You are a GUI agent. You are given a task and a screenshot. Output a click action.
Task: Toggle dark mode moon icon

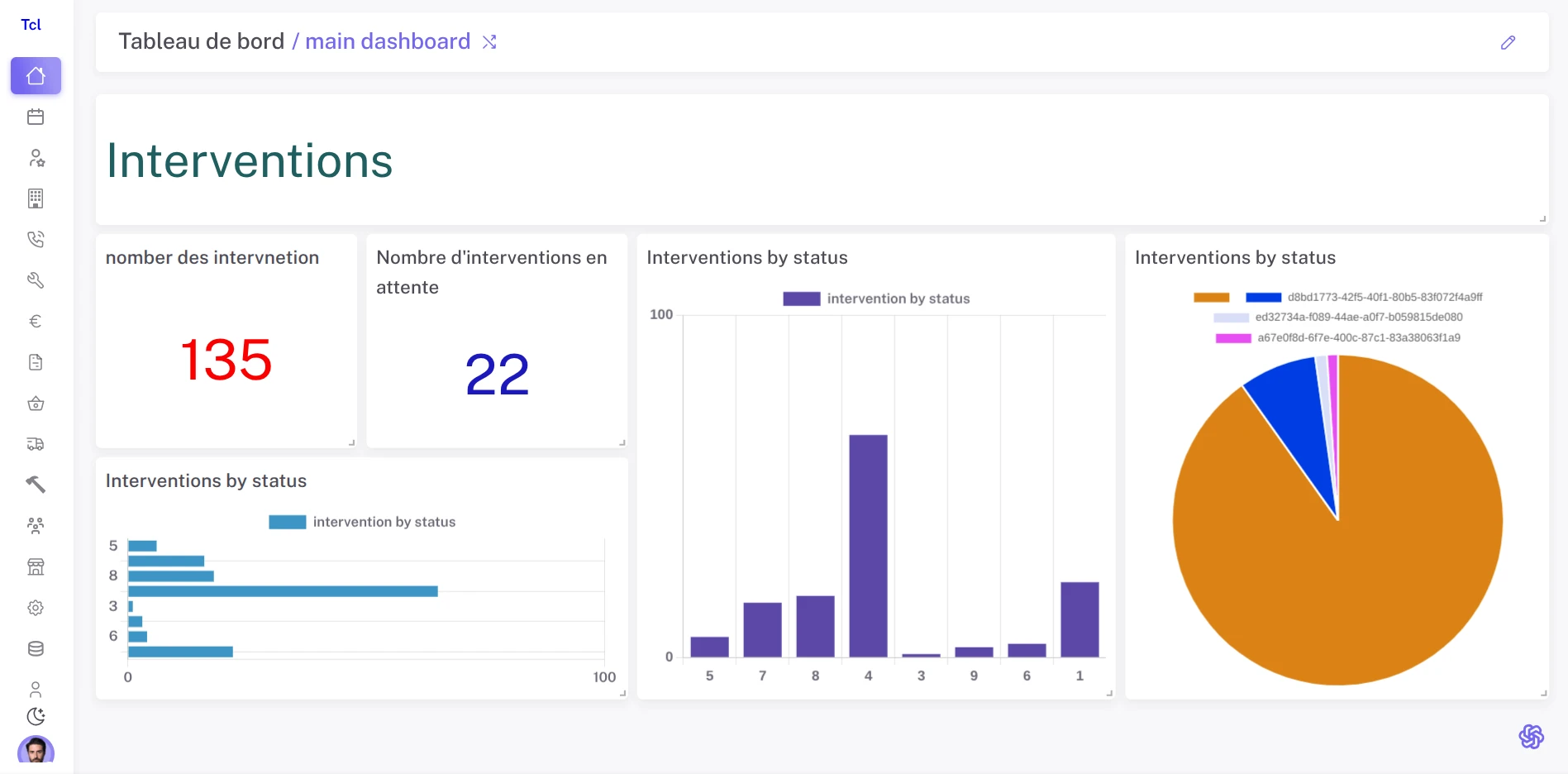tap(36, 716)
